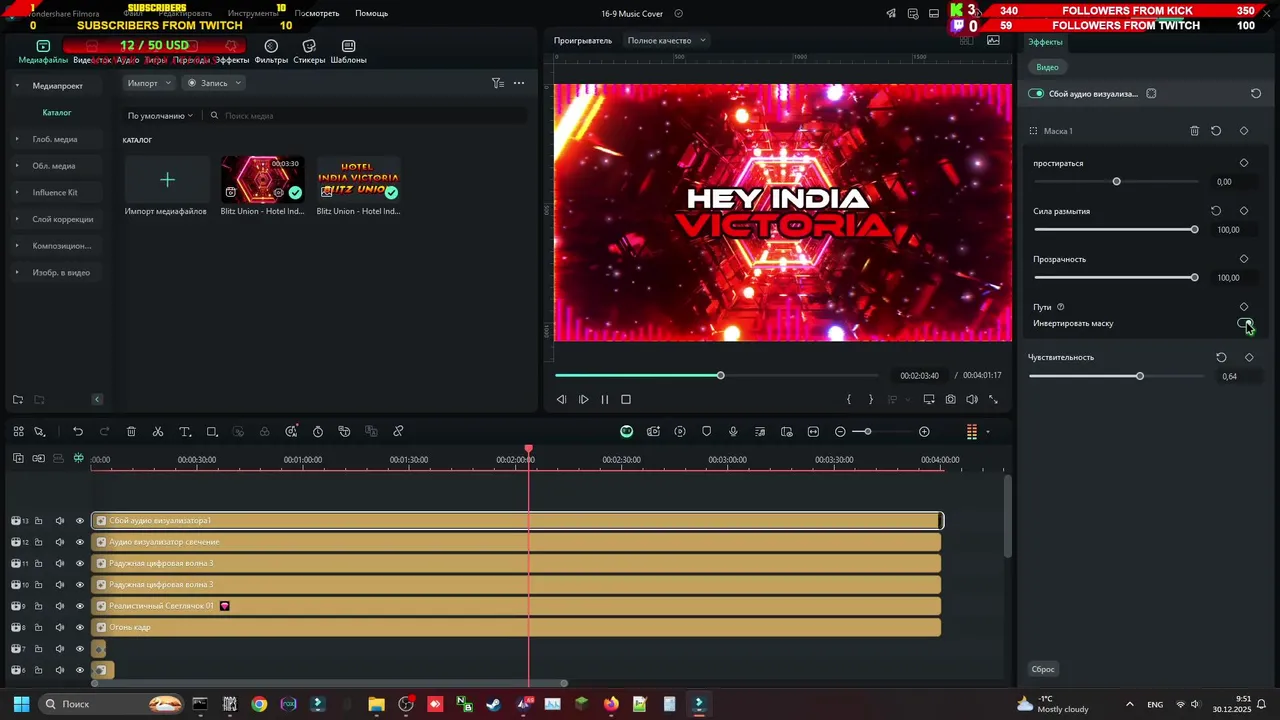Screen dimensions: 1280x720
Task: Zoom in the timeline with plus button
Action: tap(924, 432)
